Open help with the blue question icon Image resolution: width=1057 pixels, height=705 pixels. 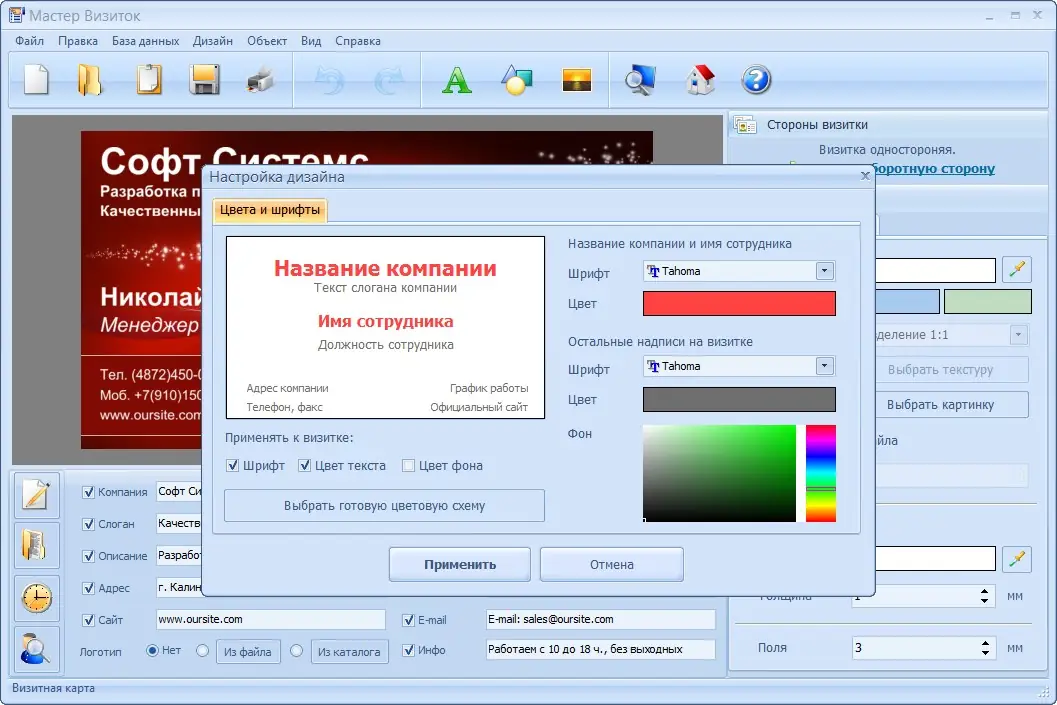click(756, 80)
